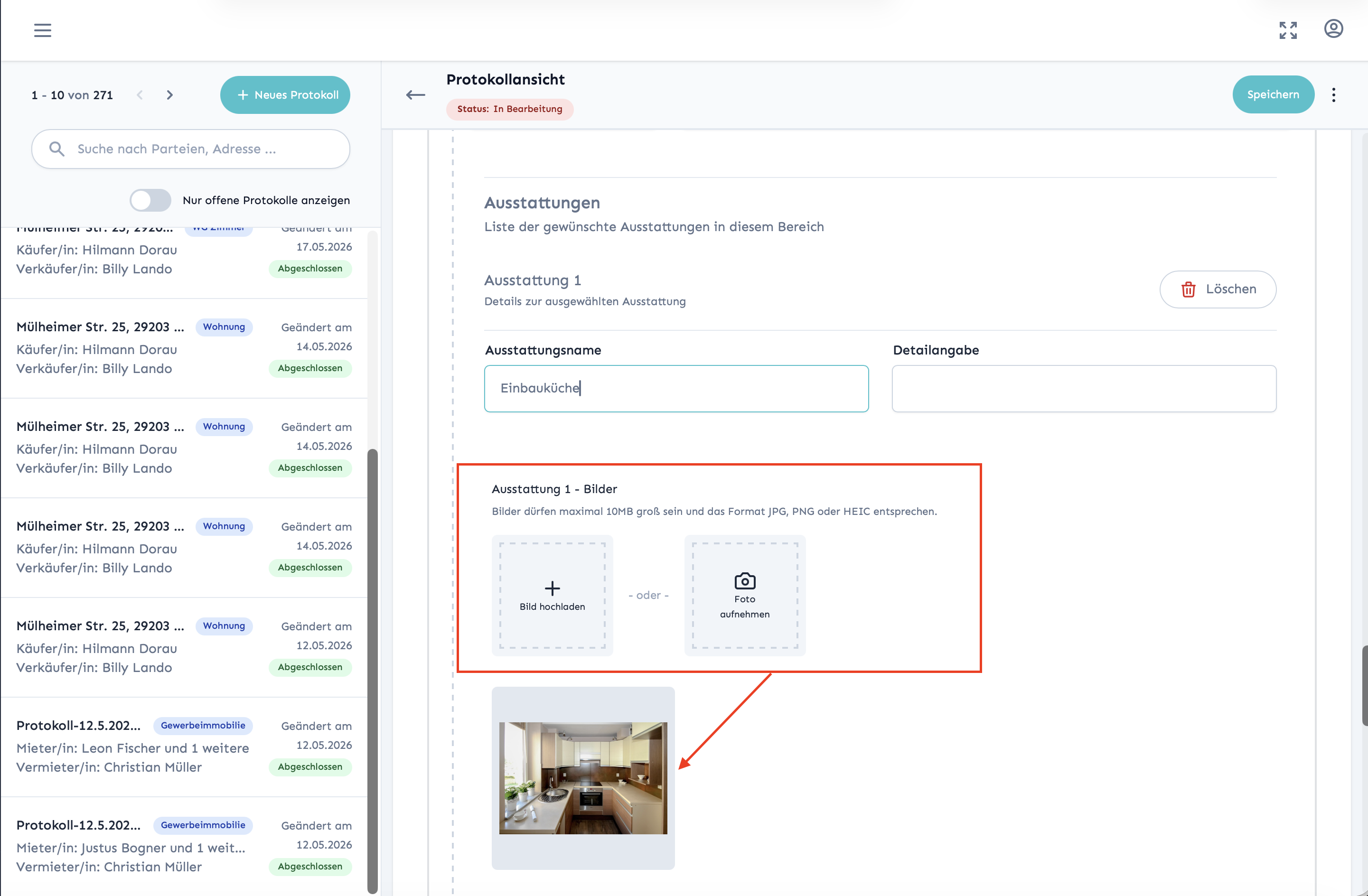Delete Ausstattung 1 with Löschen button
Viewport: 1368px width, 896px height.
click(1218, 289)
